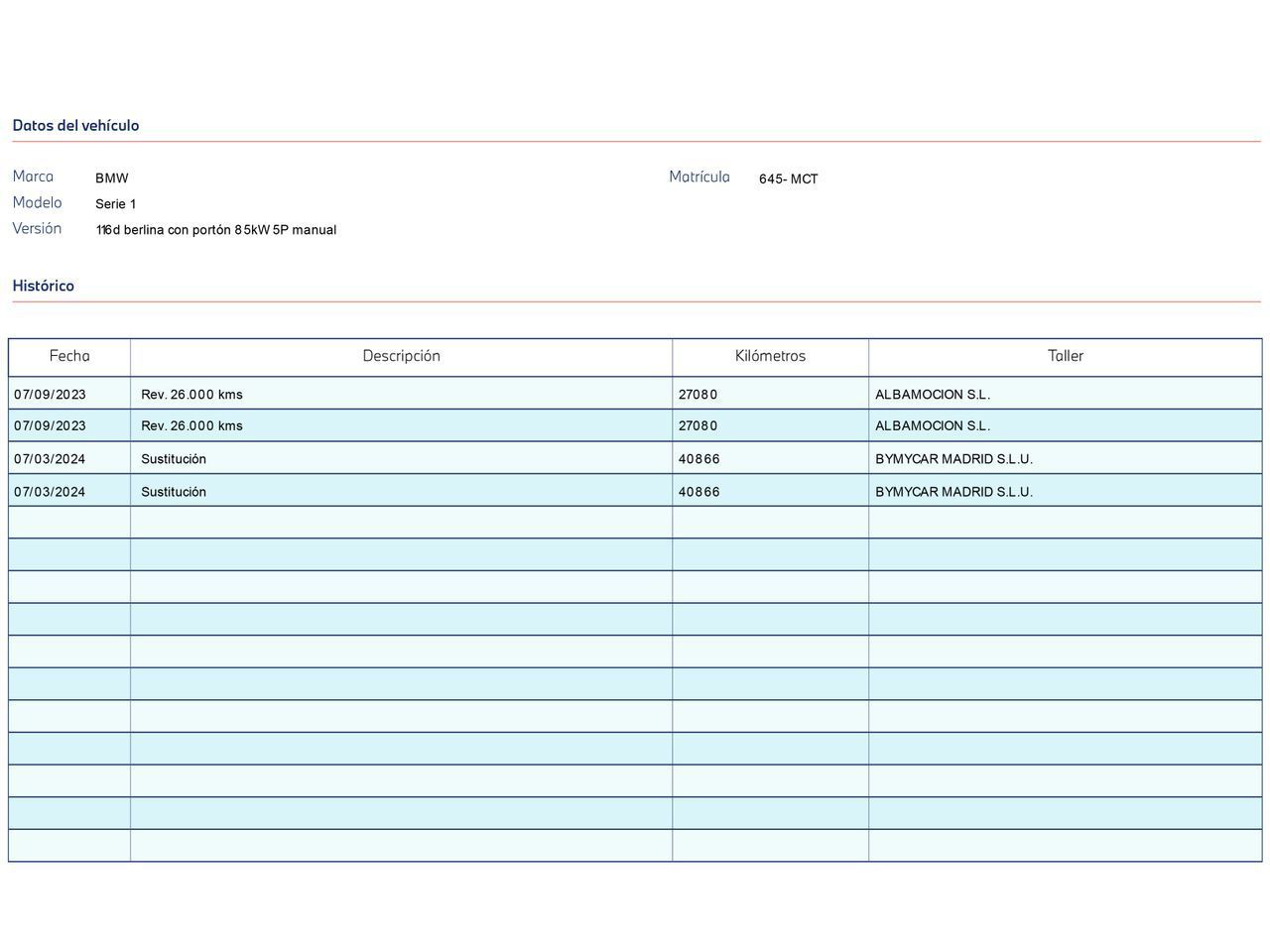Screen dimensions: 1270x952
Task: Select the "Modelo" field label
Action: pos(37,202)
